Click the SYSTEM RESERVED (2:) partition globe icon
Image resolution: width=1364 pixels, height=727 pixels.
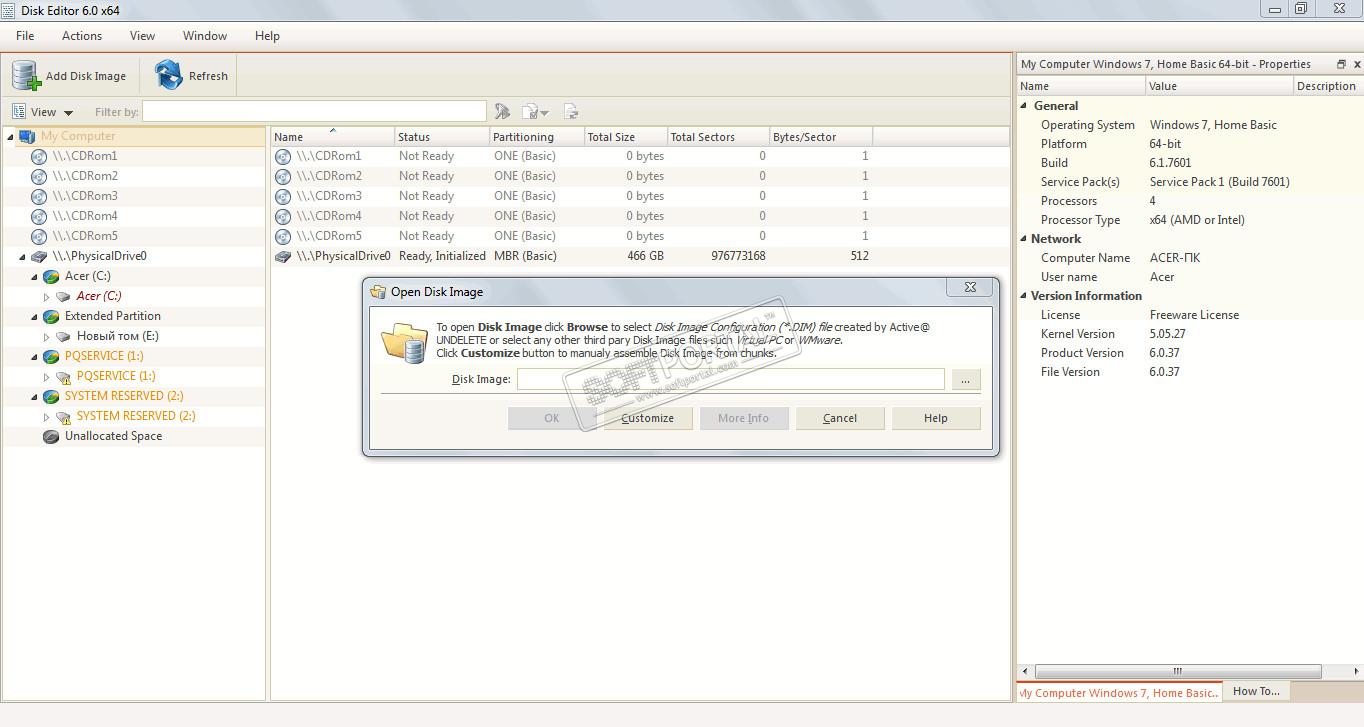(x=51, y=396)
